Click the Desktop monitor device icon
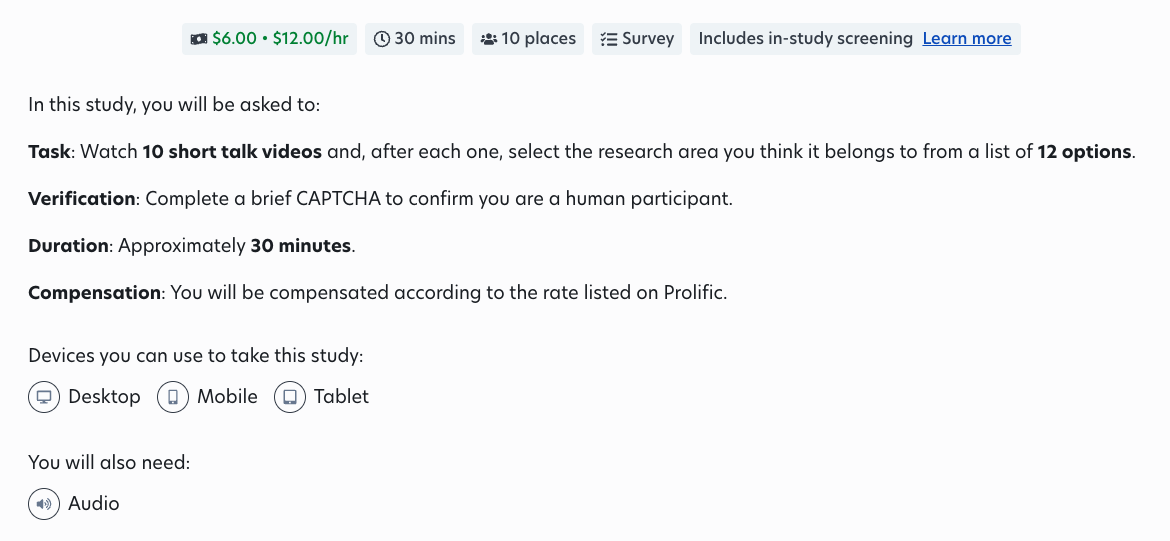Screen dimensions: 1170x541 pyautogui.click(x=44, y=397)
